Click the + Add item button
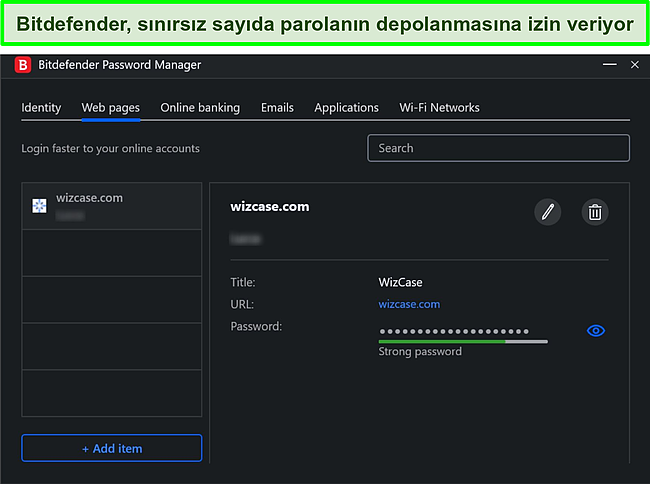This screenshot has width=650, height=484. [x=112, y=448]
